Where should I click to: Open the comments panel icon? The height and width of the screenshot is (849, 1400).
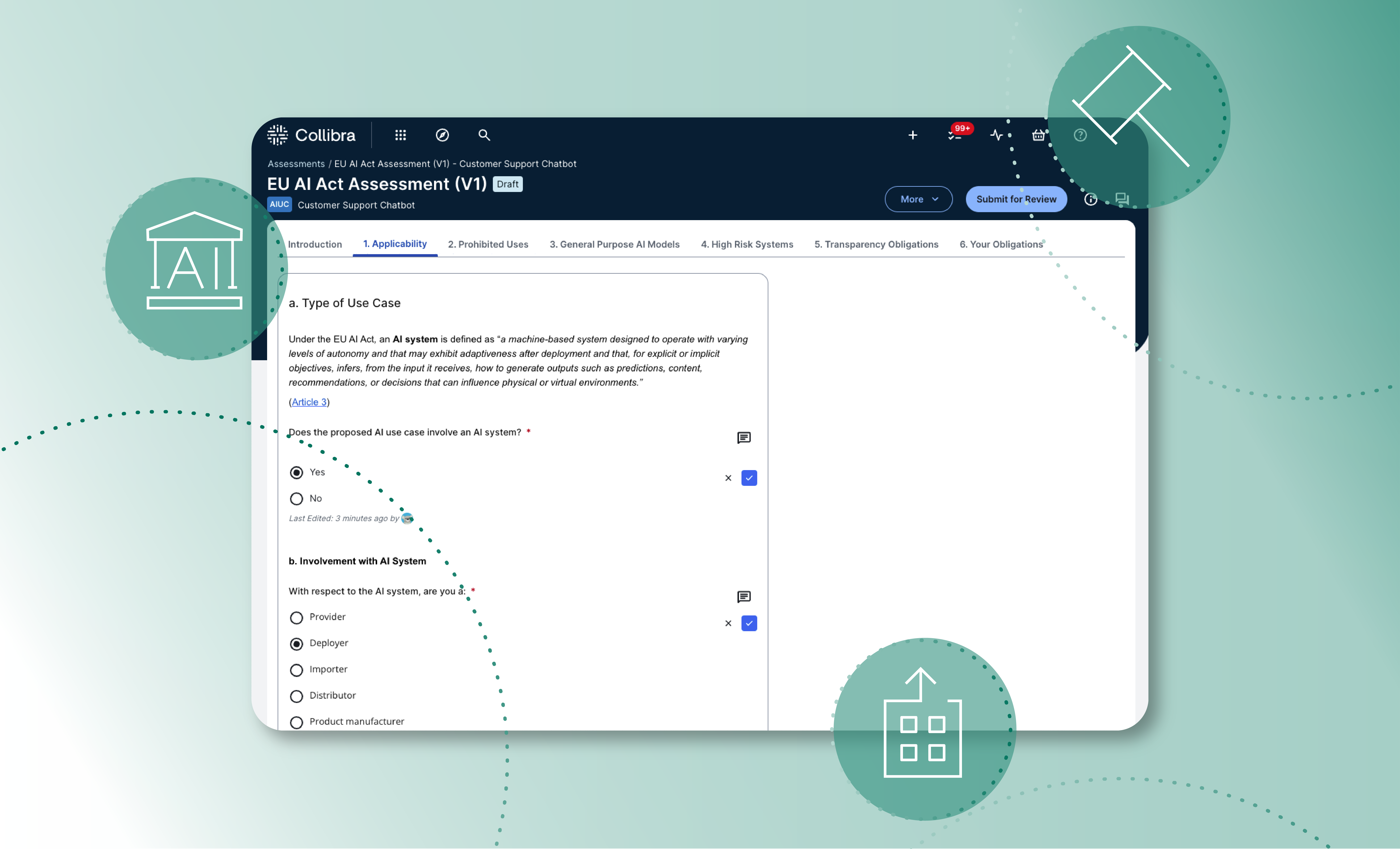click(1122, 199)
